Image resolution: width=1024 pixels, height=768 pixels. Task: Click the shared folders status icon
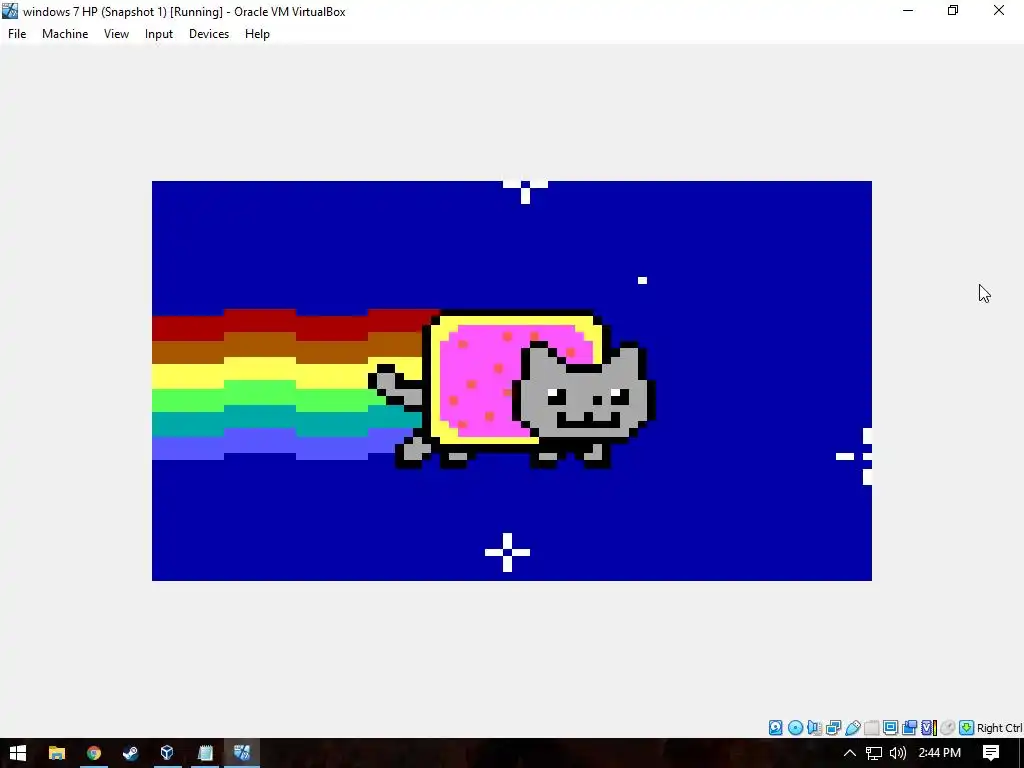(871, 728)
